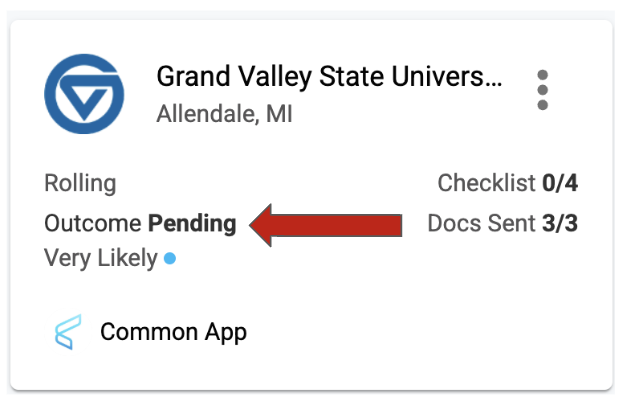This screenshot has height=400, width=622.
Task: Select the Rolling deadline label
Action: [80, 184]
